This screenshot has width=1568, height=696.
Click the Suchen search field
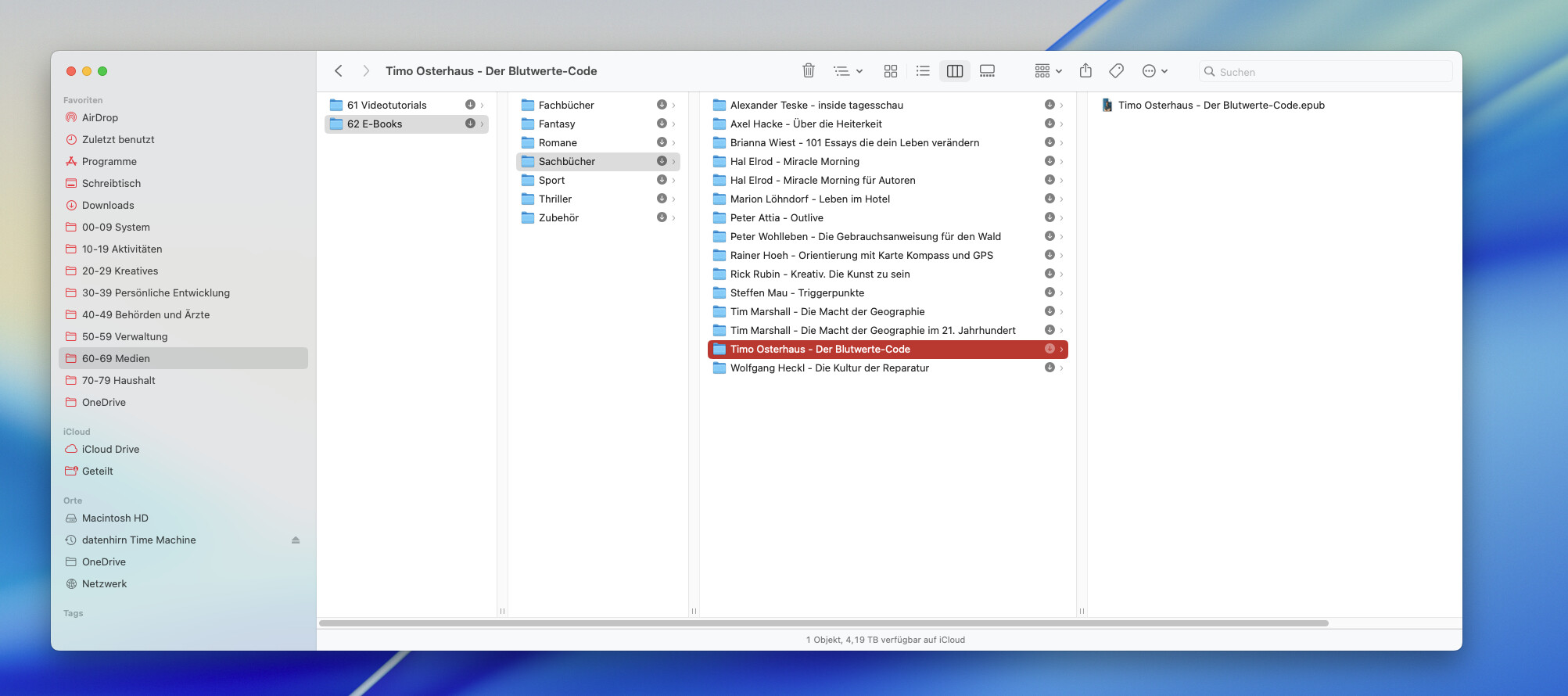(x=1329, y=72)
